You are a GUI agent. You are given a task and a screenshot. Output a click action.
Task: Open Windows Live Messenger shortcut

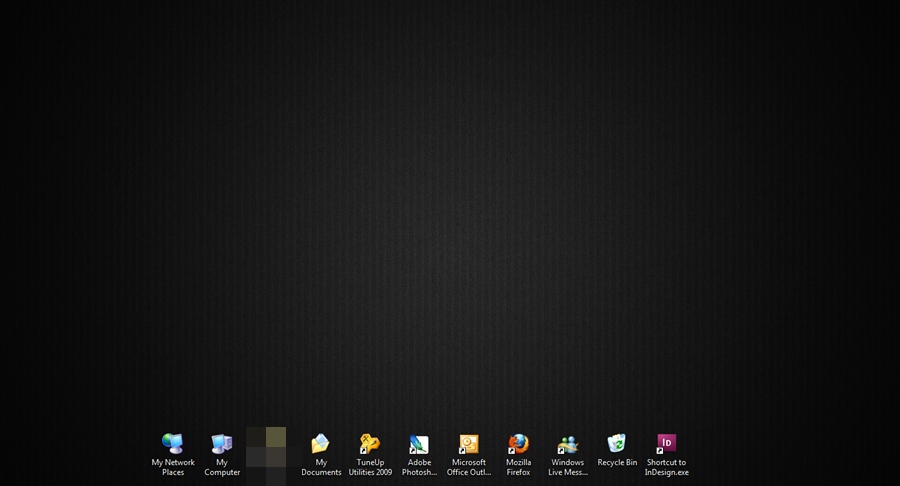pyautogui.click(x=568, y=444)
